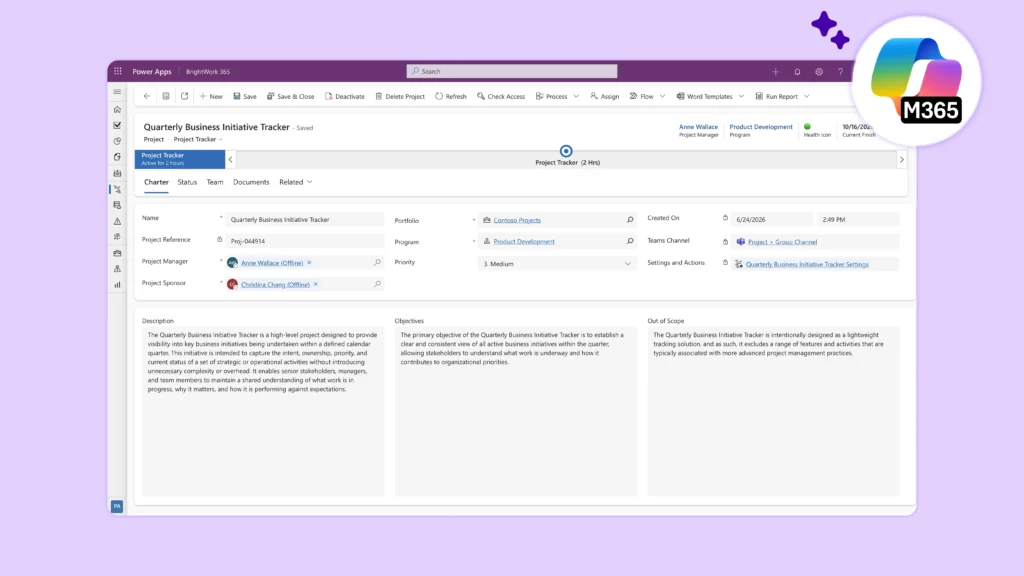
Task: Click next stage chevron in process bar
Action: (x=902, y=159)
